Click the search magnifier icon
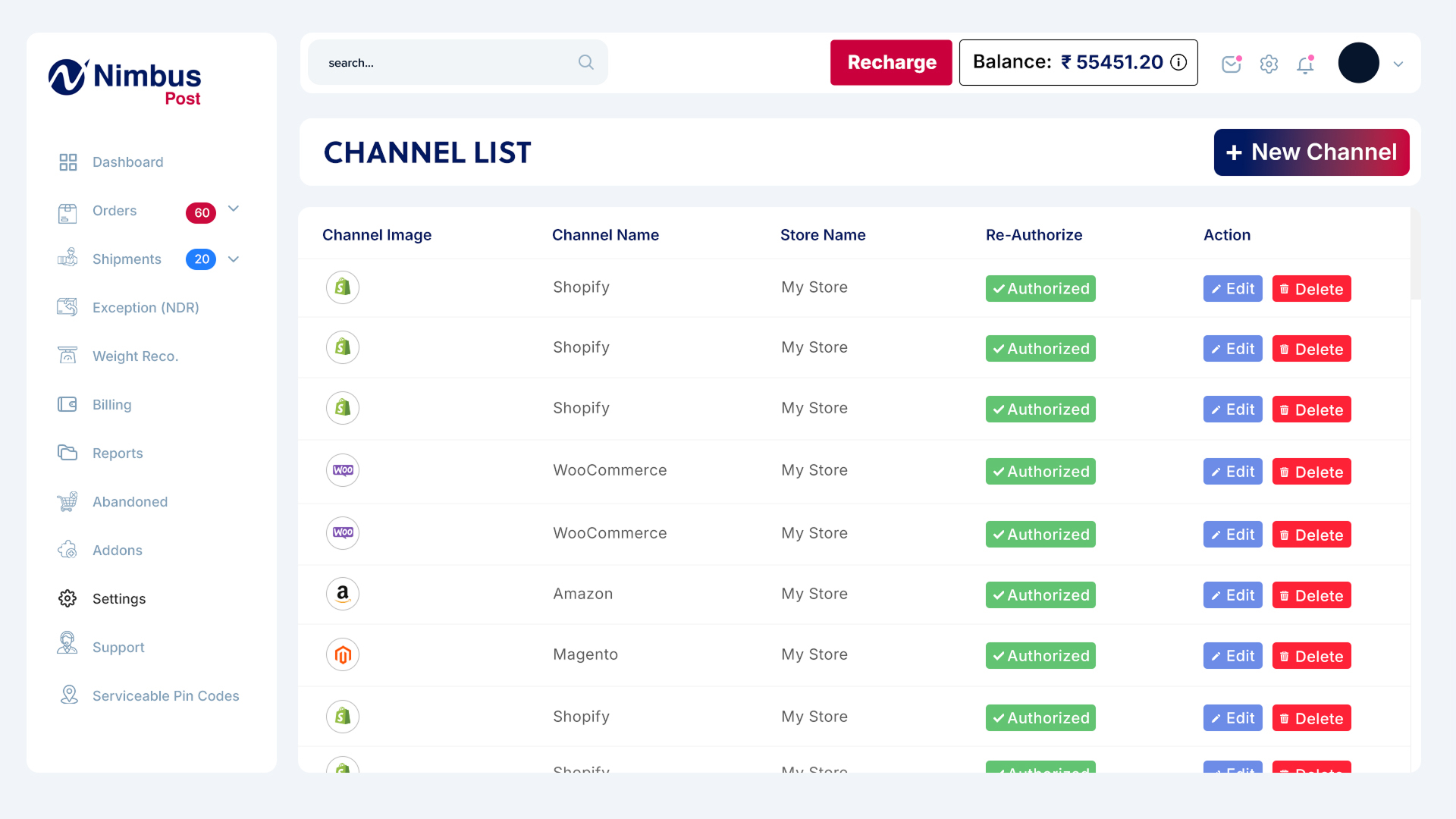This screenshot has height=819, width=1456. [x=585, y=62]
